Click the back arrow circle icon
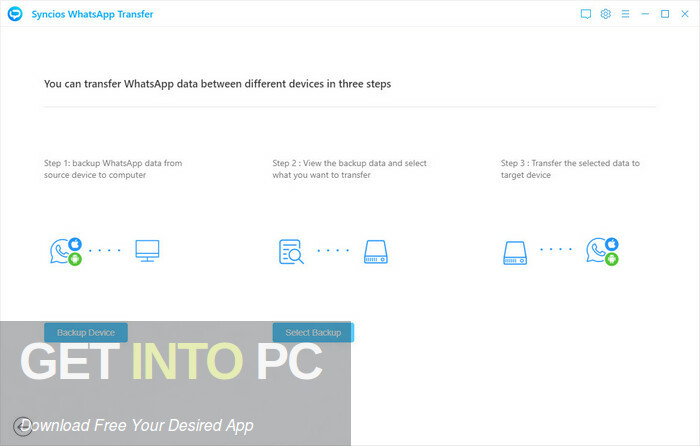The image size is (700, 446). (x=22, y=427)
